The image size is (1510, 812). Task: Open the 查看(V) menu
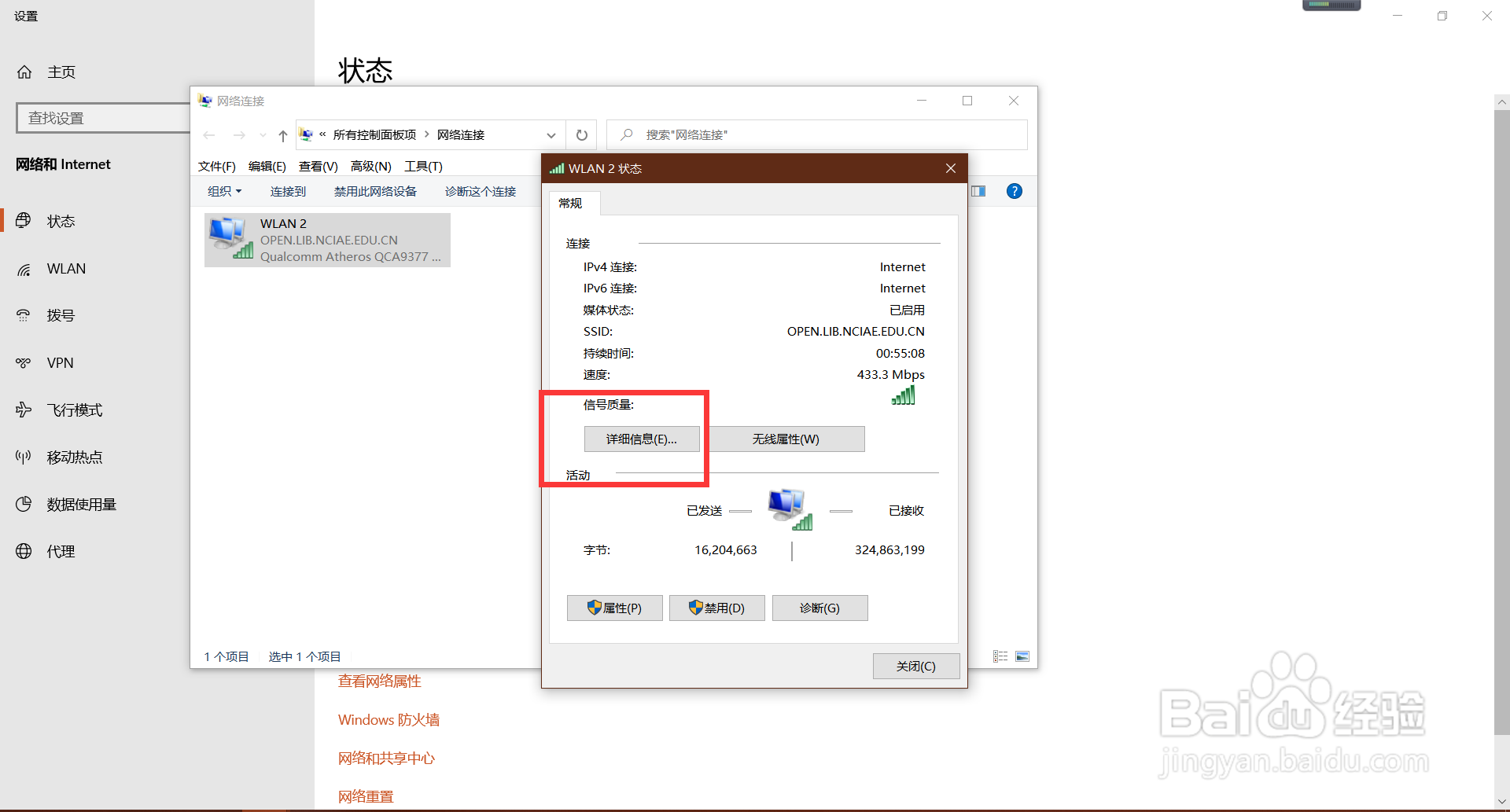coord(319,166)
